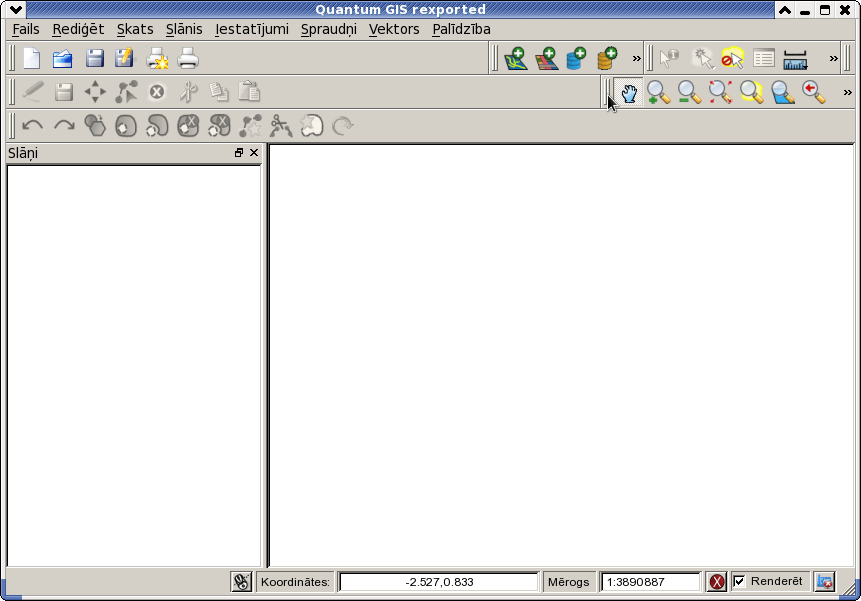Zoom to last extent icon with red arrow
The width and height of the screenshot is (861, 601).
click(x=814, y=92)
